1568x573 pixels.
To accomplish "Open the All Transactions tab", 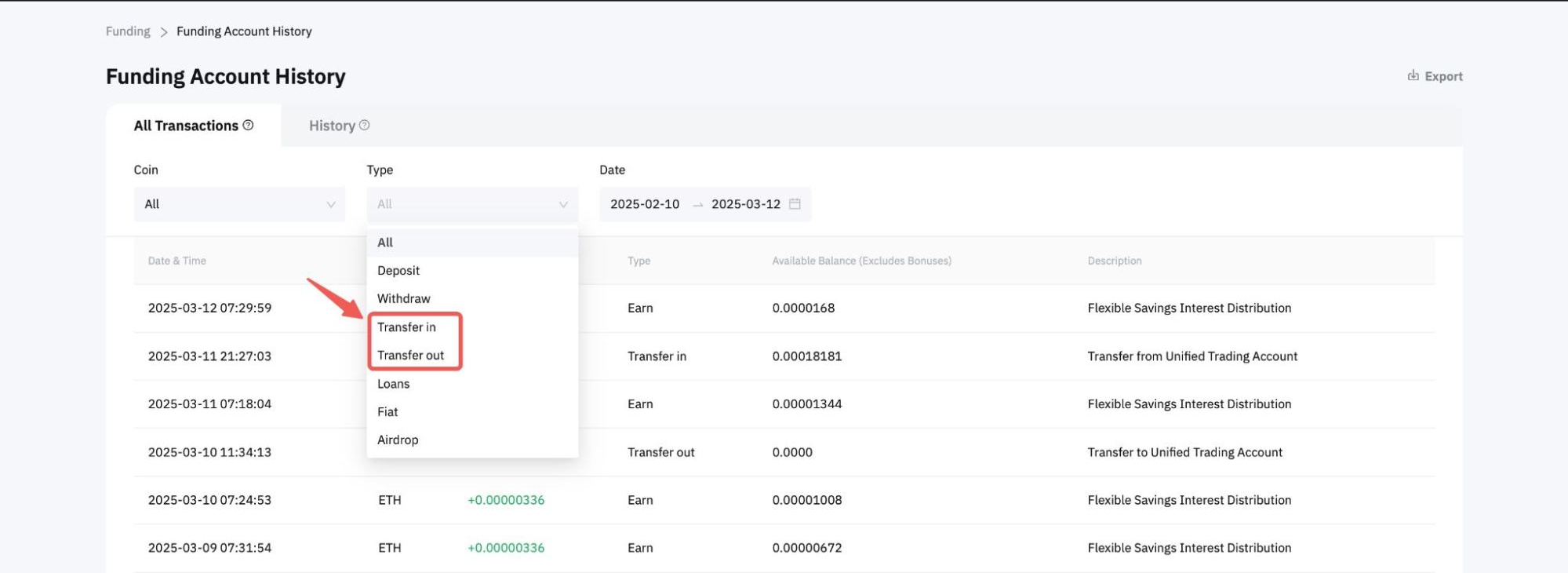I will point(186,126).
